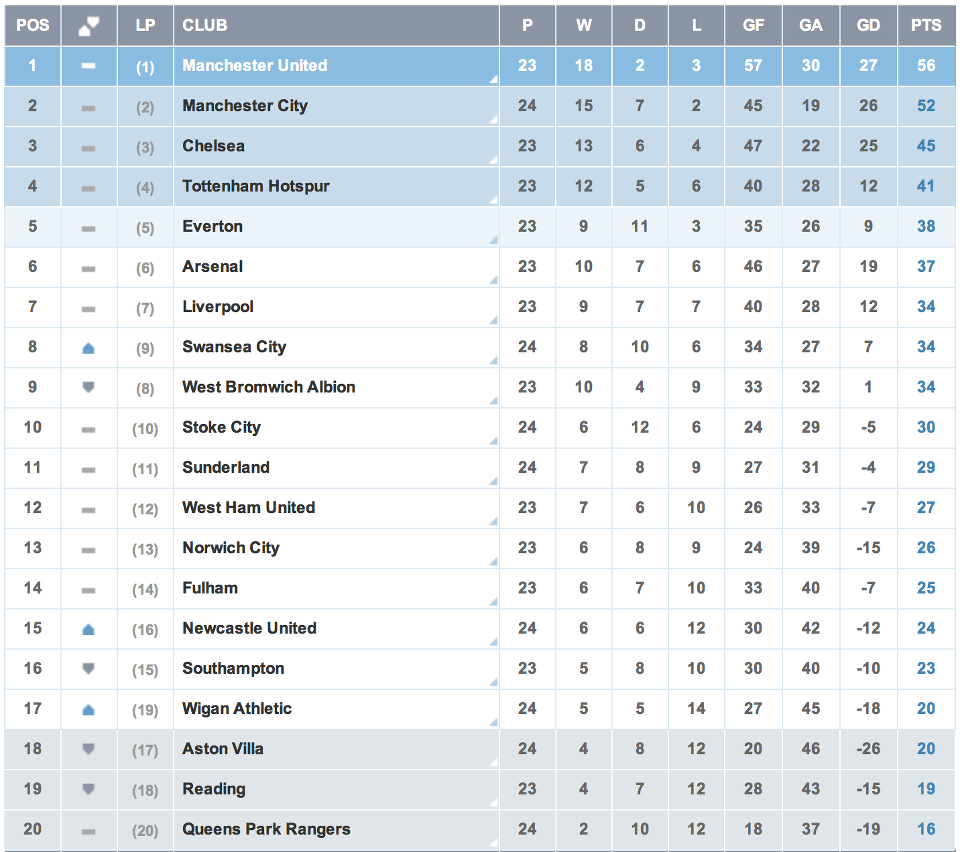Expand Liverpool row using corner triangle
The image size is (960, 852).
click(x=493, y=321)
